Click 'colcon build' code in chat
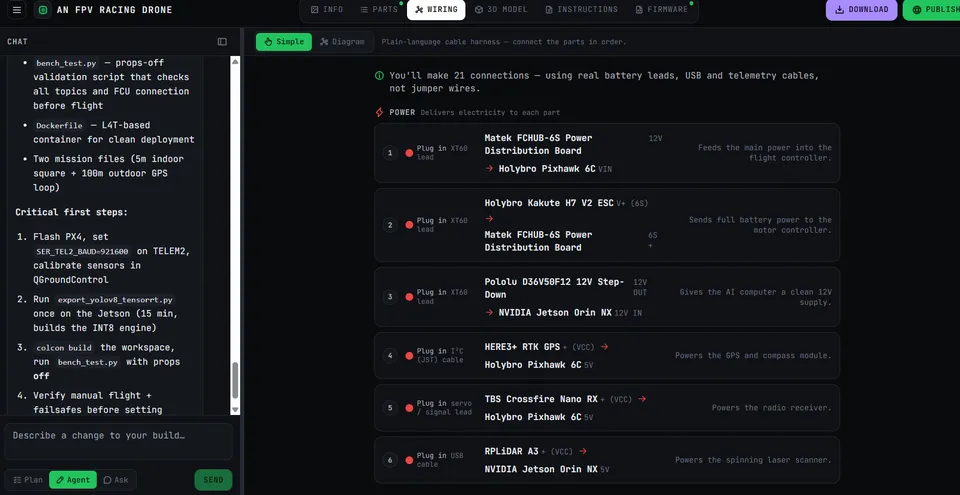 tap(64, 347)
